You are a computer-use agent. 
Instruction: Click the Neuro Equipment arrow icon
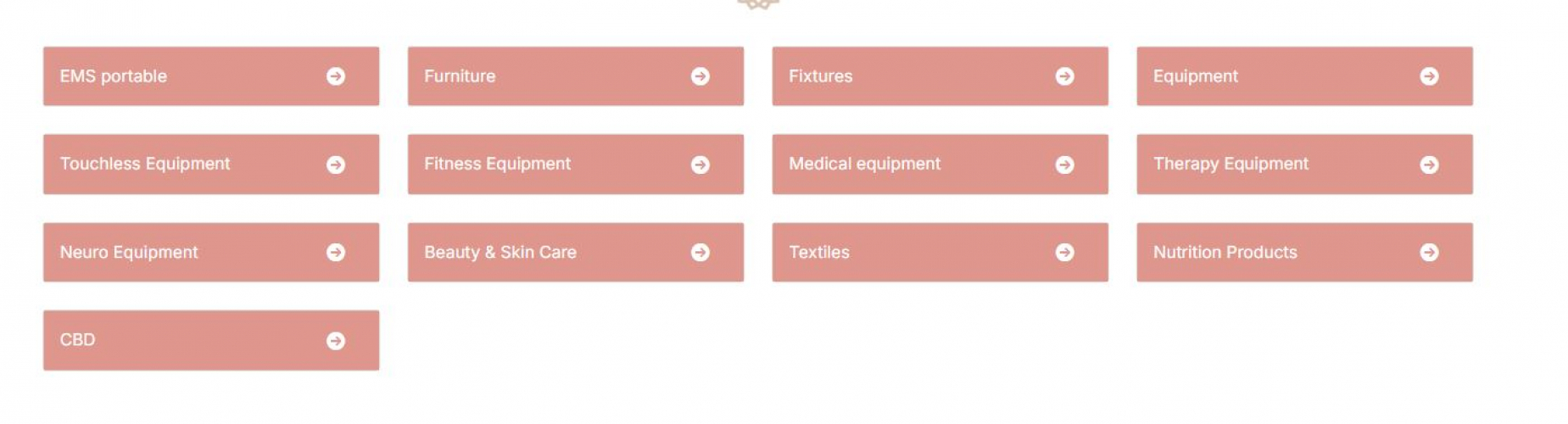[336, 253]
